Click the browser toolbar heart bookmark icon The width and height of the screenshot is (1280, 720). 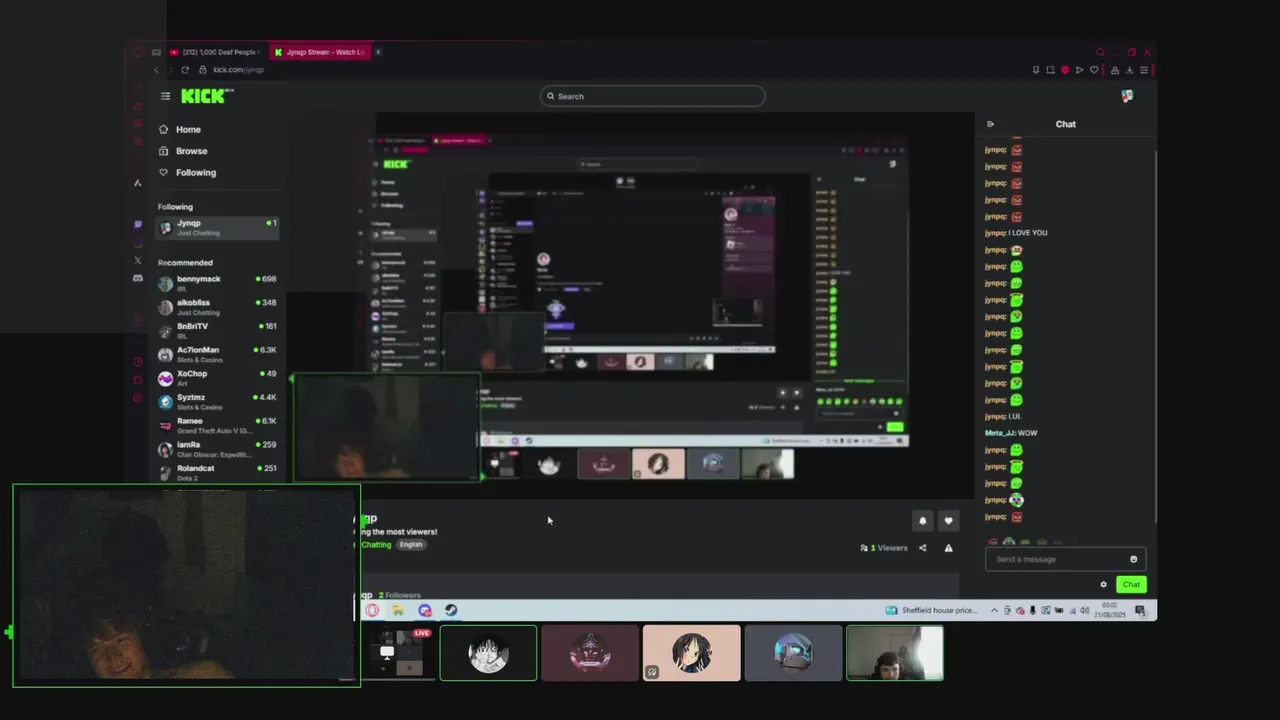(x=1094, y=70)
